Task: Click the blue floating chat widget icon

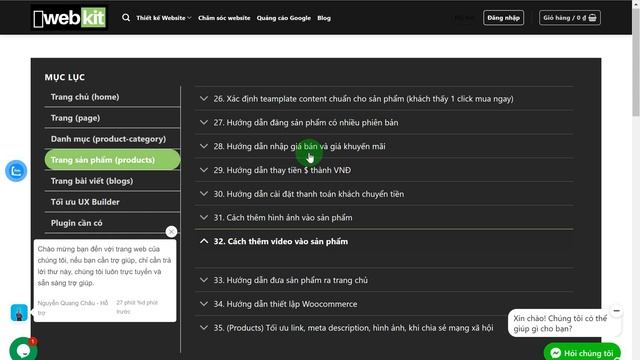Action: [x=16, y=171]
